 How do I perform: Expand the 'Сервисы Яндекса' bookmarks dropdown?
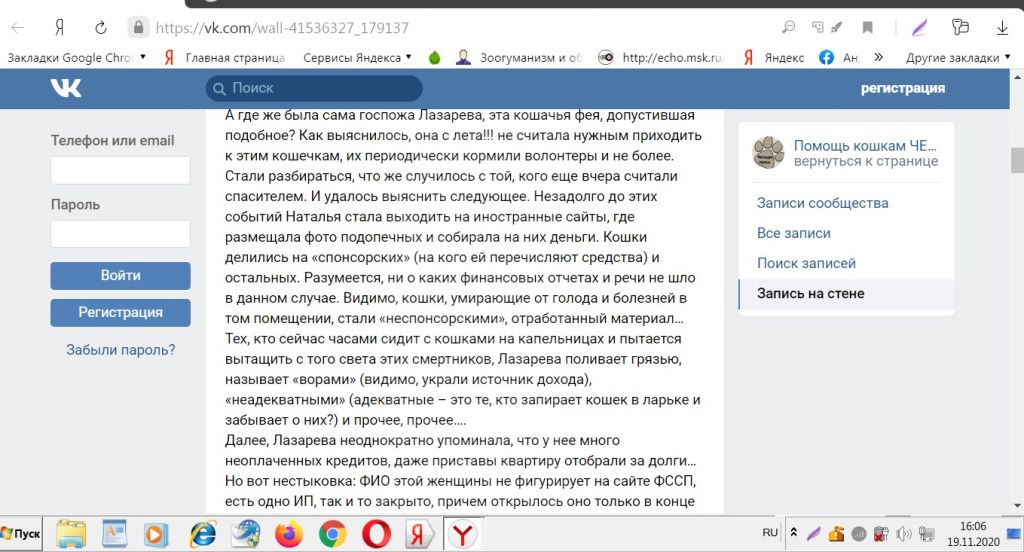[x=357, y=58]
